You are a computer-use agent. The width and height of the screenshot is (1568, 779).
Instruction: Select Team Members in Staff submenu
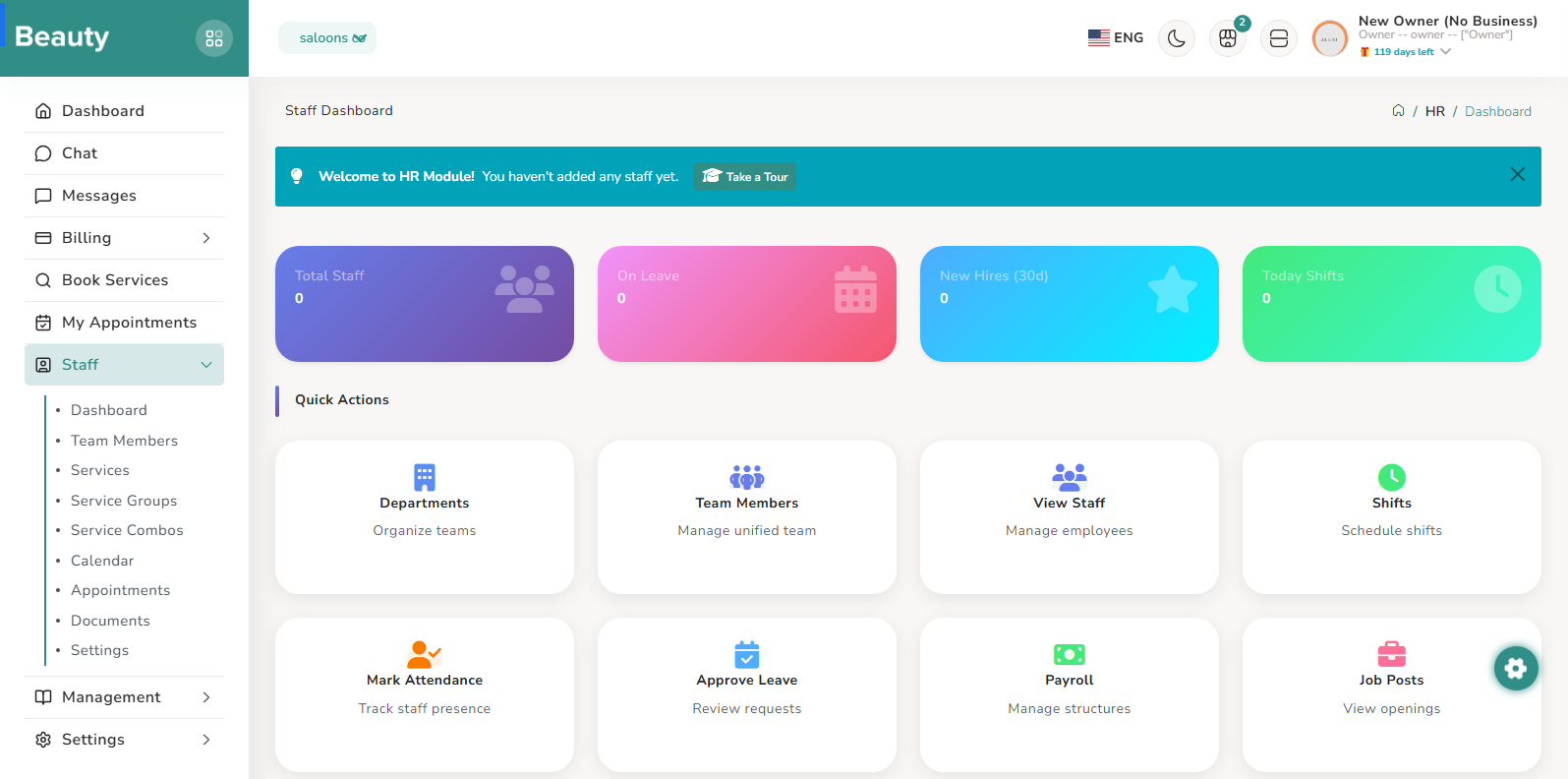[x=124, y=441]
